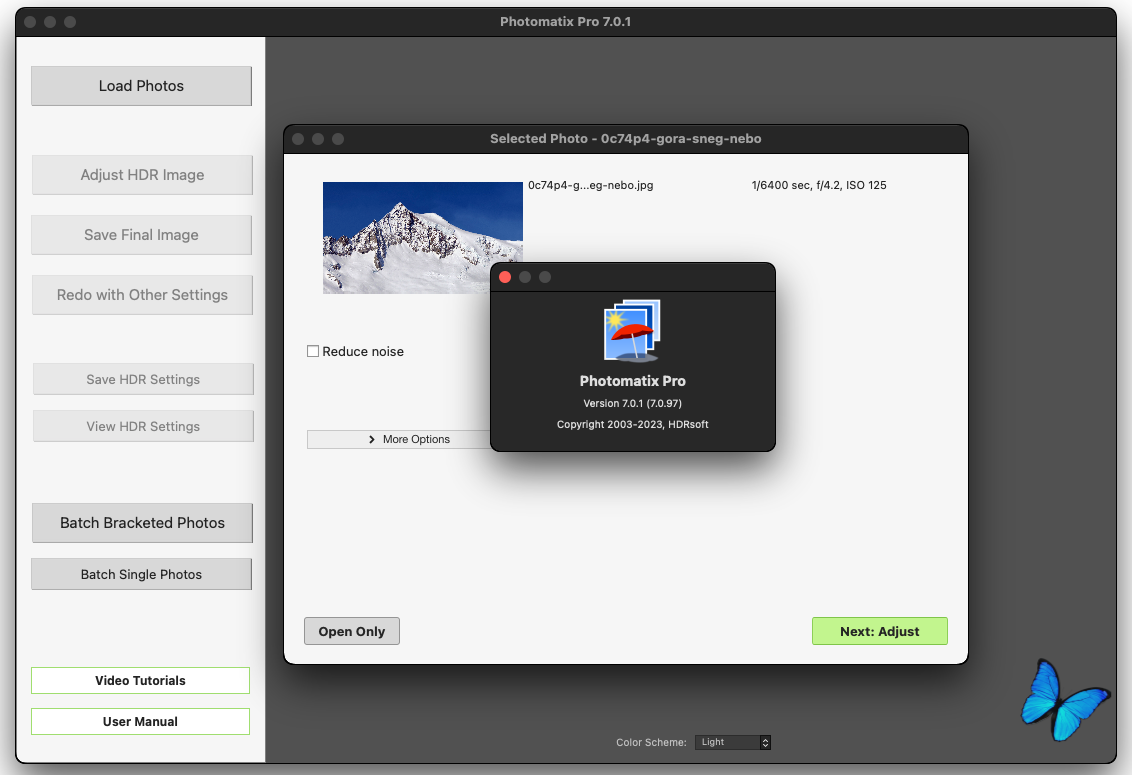Click Adjust HDR Image button
The width and height of the screenshot is (1132, 775).
coord(142,175)
